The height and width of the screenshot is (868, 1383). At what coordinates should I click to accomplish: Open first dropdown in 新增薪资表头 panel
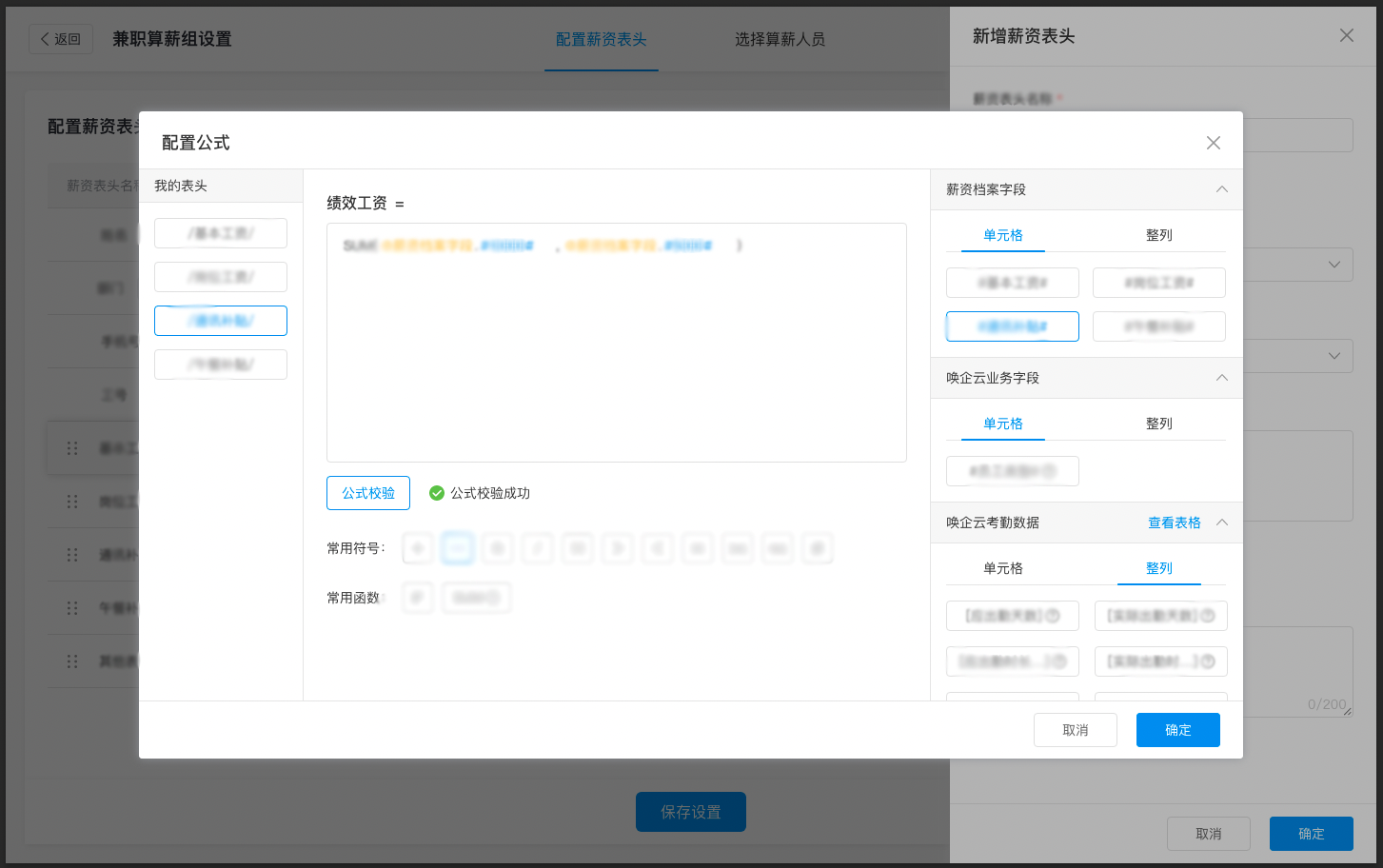tap(1298, 265)
